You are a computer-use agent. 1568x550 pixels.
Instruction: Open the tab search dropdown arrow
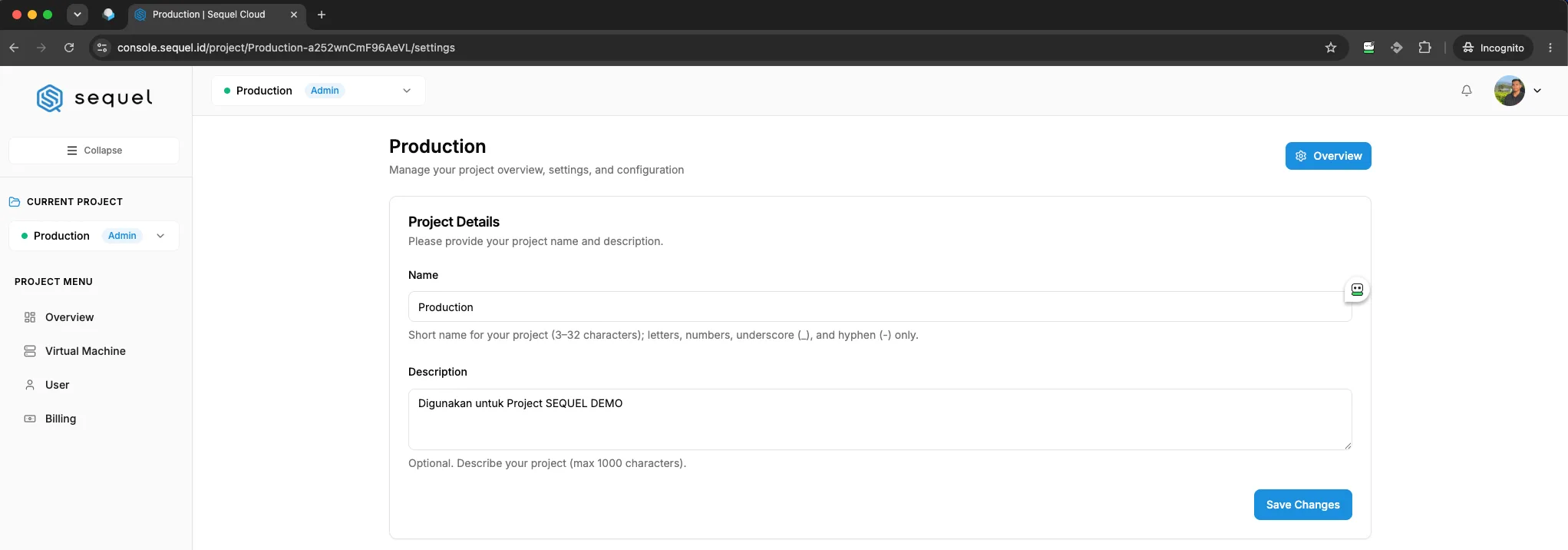point(78,15)
